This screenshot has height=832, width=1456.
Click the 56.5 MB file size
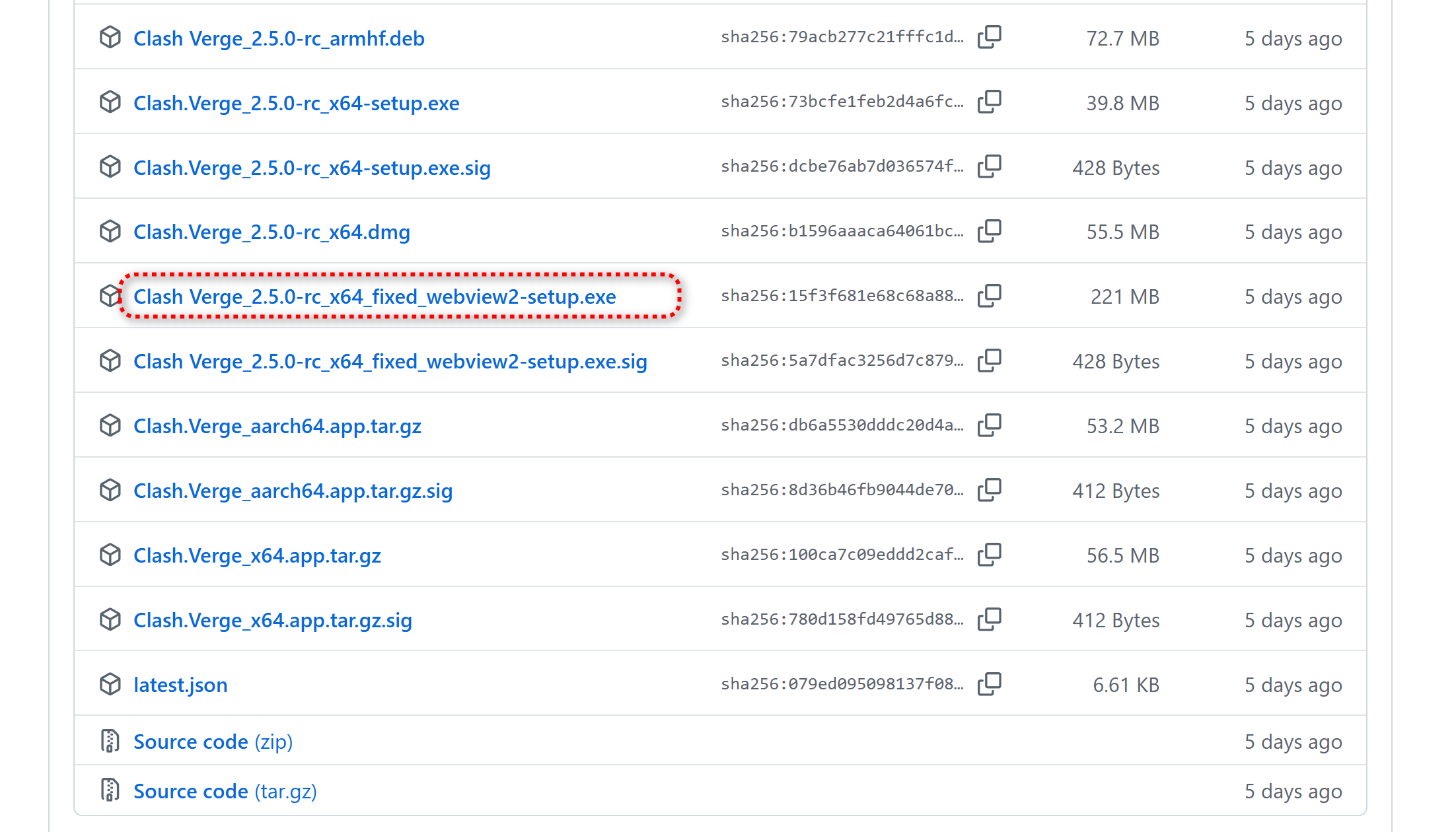(1123, 556)
